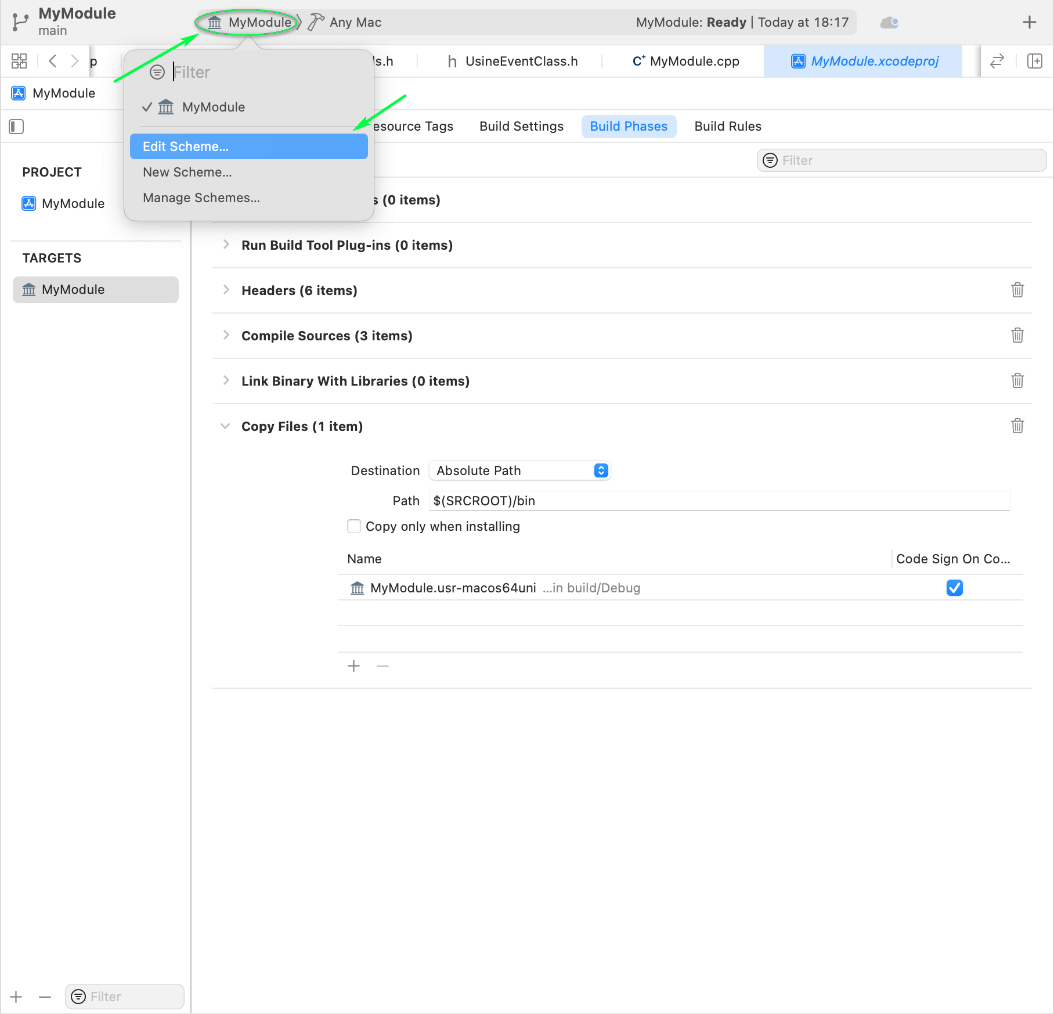Remove target with bottom minus
Image resolution: width=1054 pixels, height=1014 pixels.
[45, 997]
